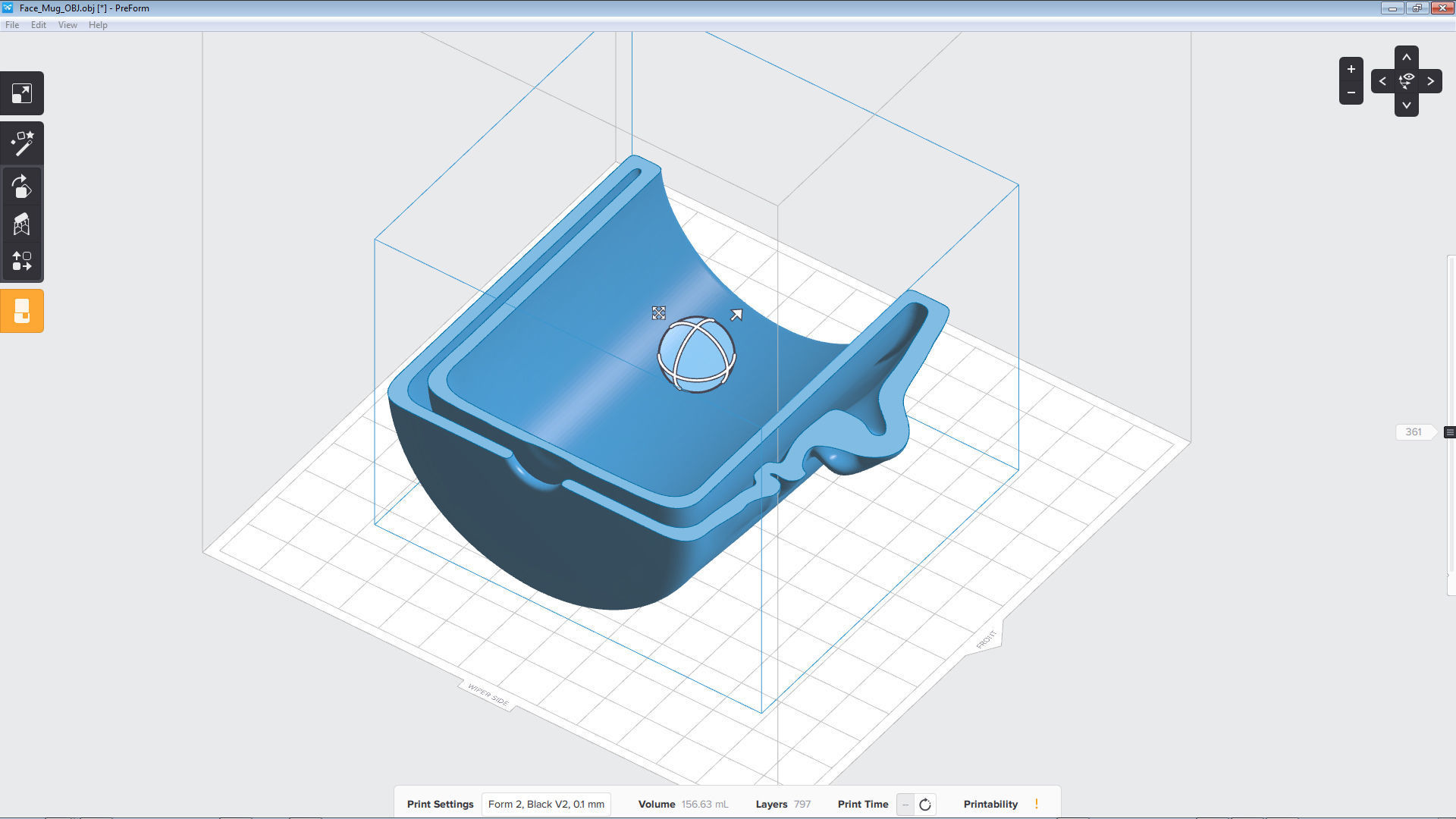Image resolution: width=1456 pixels, height=819 pixels.
Task: Click the rotation sphere manipulator
Action: click(x=696, y=355)
